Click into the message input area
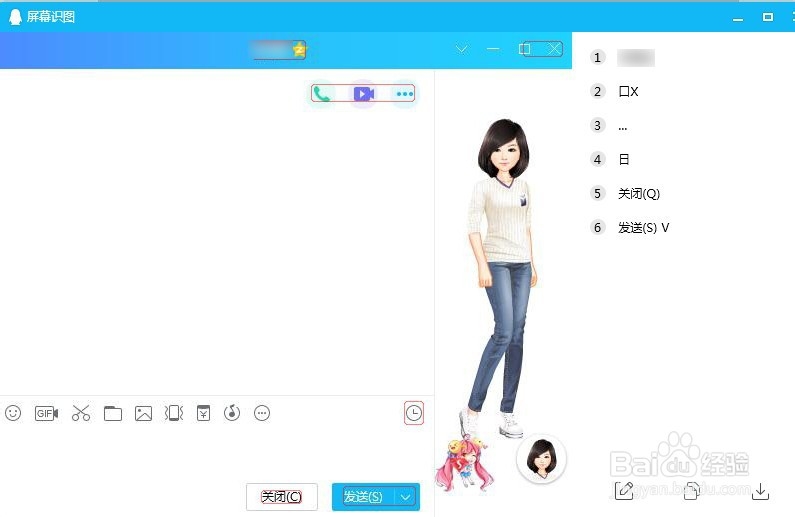Image resolution: width=795 pixels, height=517 pixels. click(x=217, y=454)
